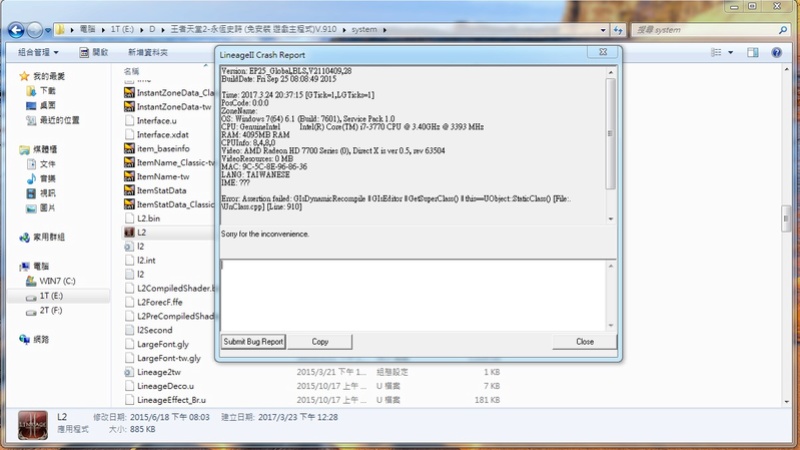Click the refresh button beside address bar
Screen dimensions: 800x450
tap(618, 30)
